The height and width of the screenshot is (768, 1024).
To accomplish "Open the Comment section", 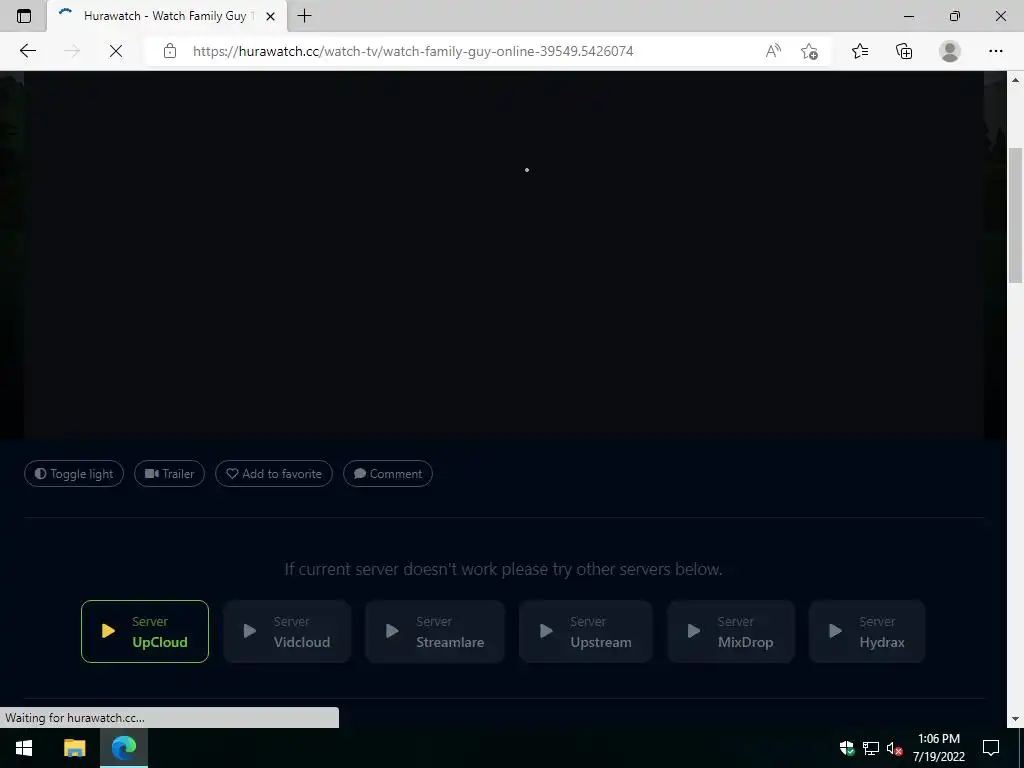I will 388,473.
